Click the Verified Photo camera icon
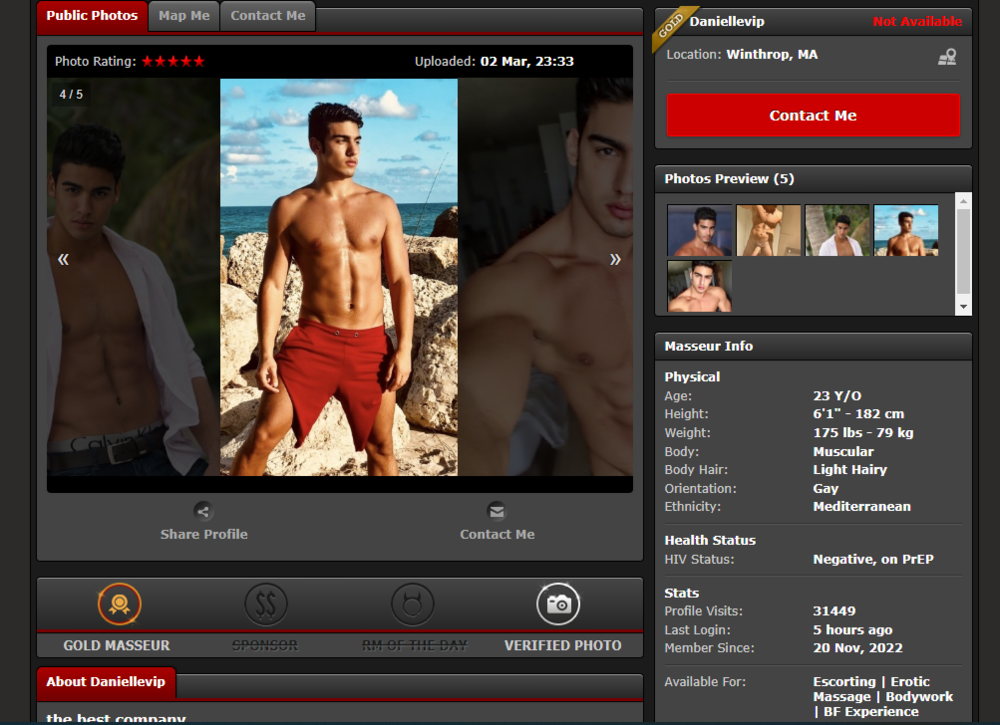 pos(559,604)
